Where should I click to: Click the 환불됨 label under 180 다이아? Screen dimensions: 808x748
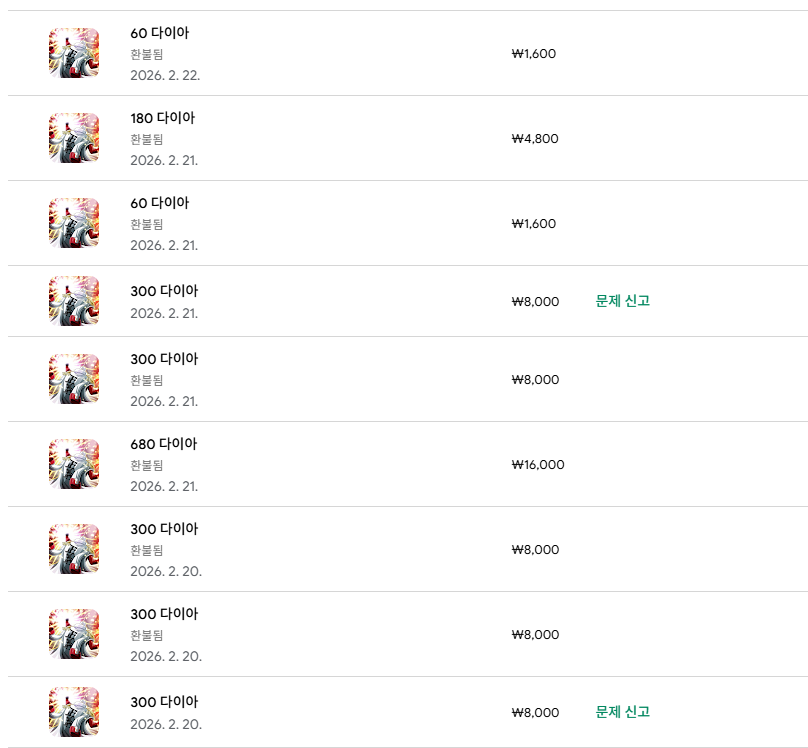146,139
